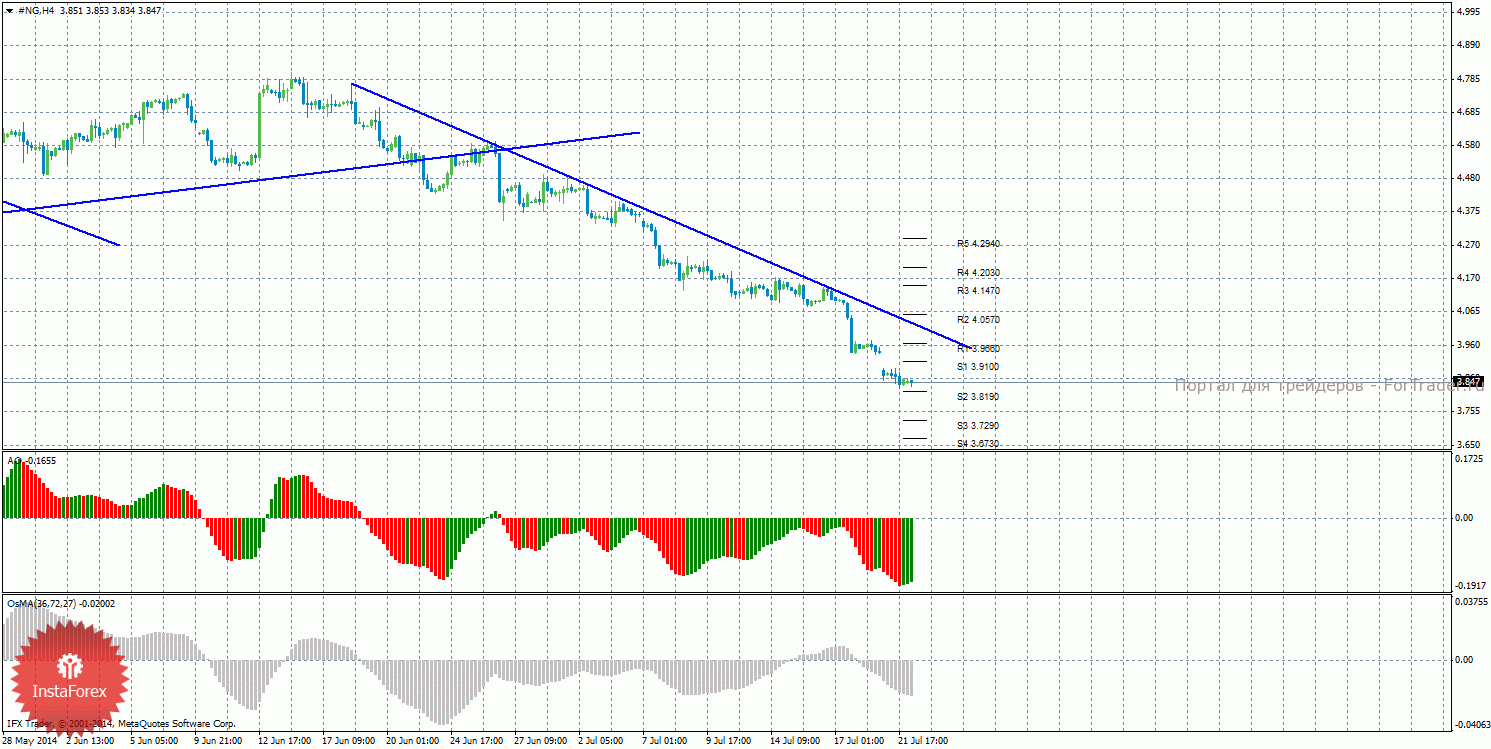Click the 9 Jun 21:00 time label
Screen dimensions: 1491x749
(217, 741)
